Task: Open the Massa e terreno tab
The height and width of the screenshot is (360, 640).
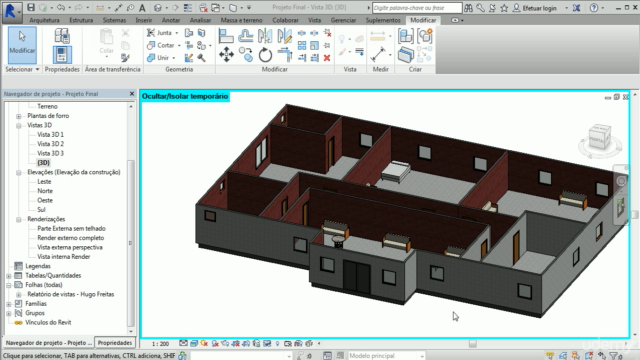Action: click(241, 20)
